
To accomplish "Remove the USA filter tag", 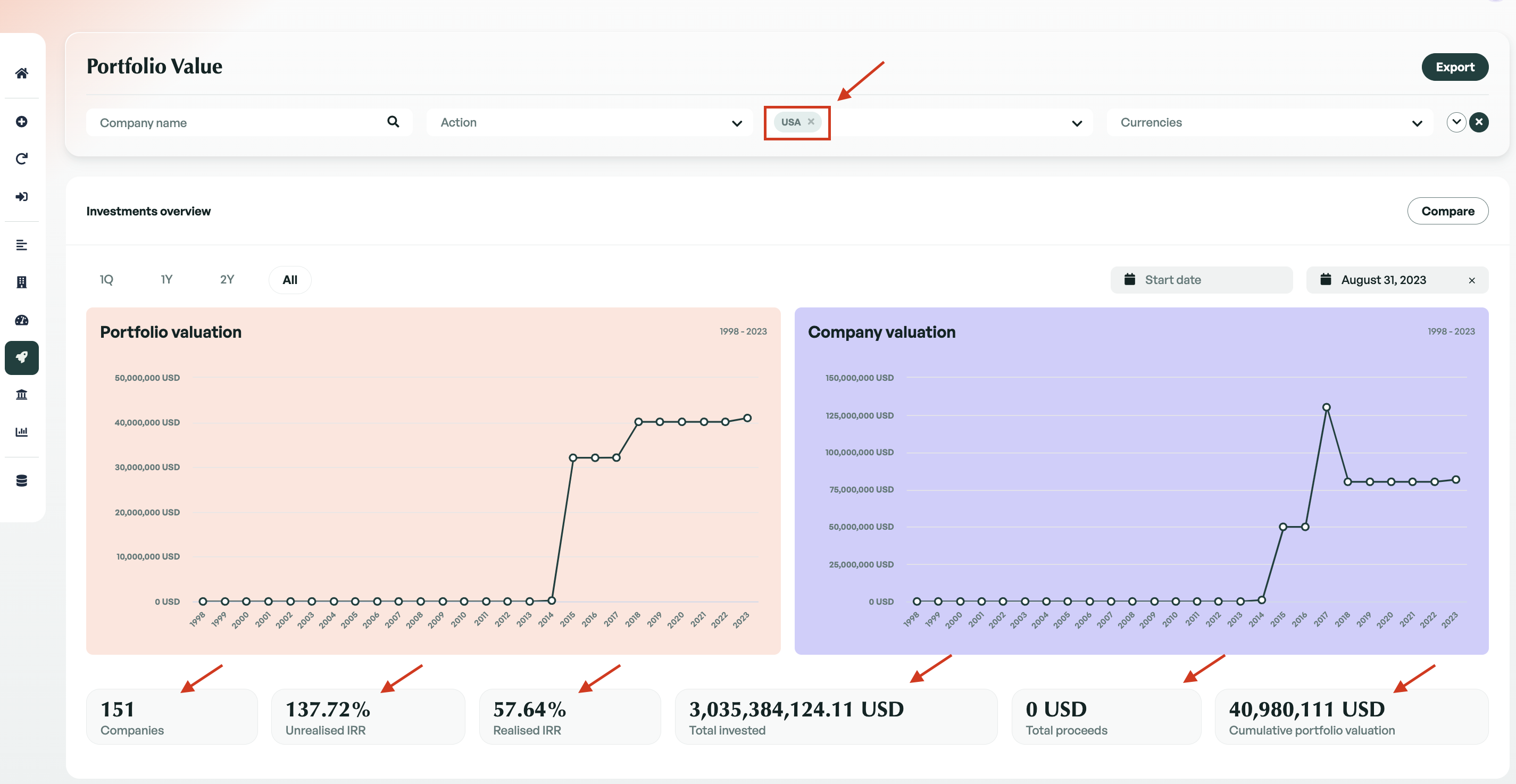I will [811, 122].
